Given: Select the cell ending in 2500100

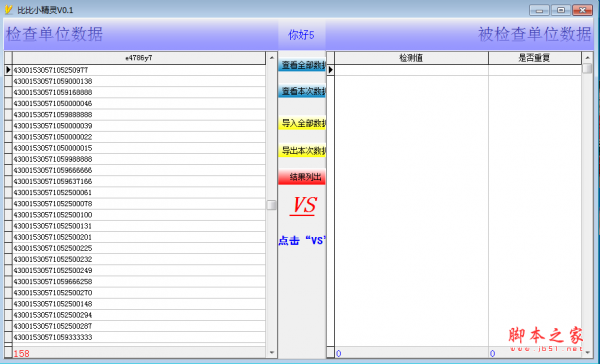Looking at the screenshot, I should point(139,215).
